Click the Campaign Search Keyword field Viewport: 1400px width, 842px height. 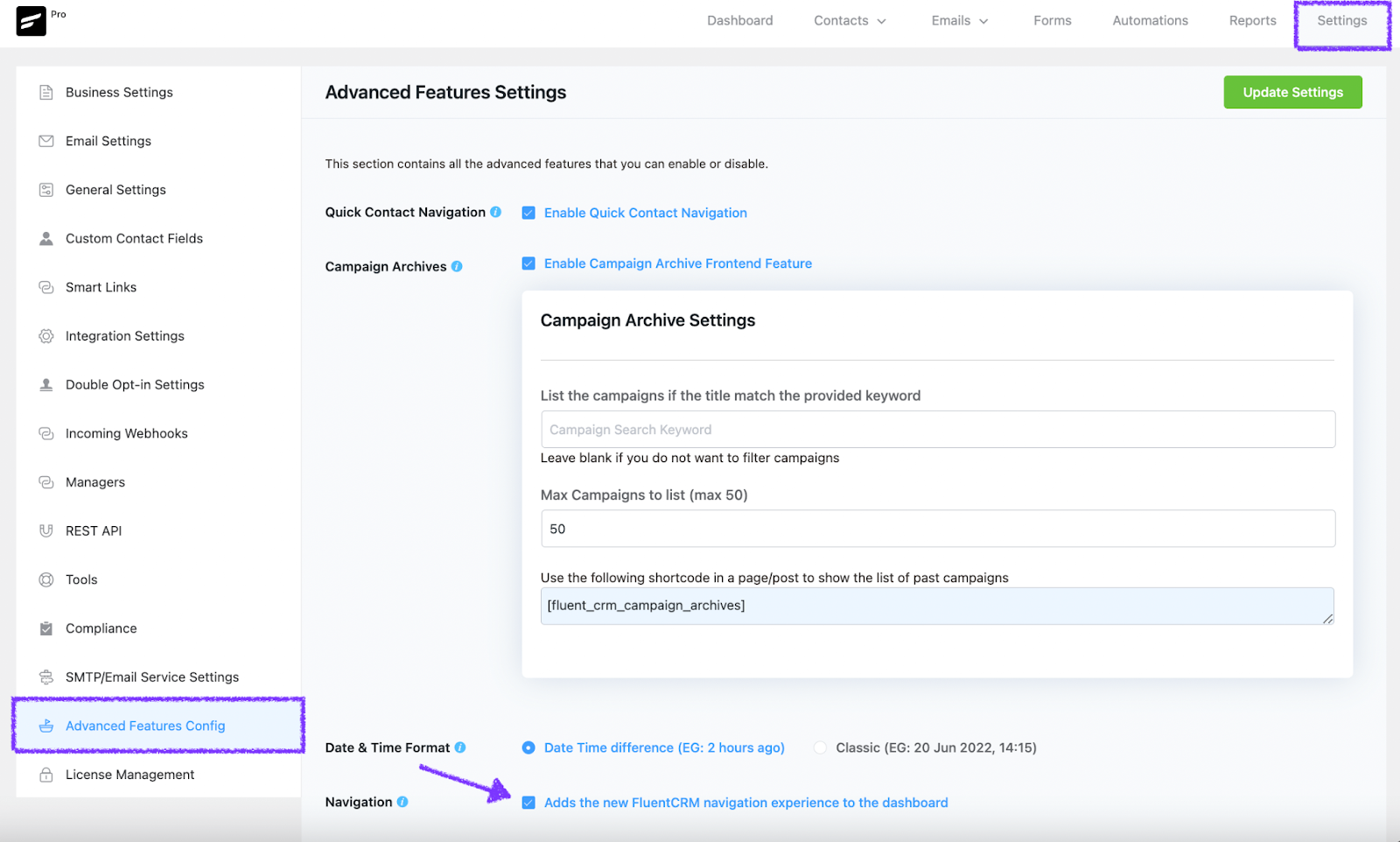tap(937, 430)
